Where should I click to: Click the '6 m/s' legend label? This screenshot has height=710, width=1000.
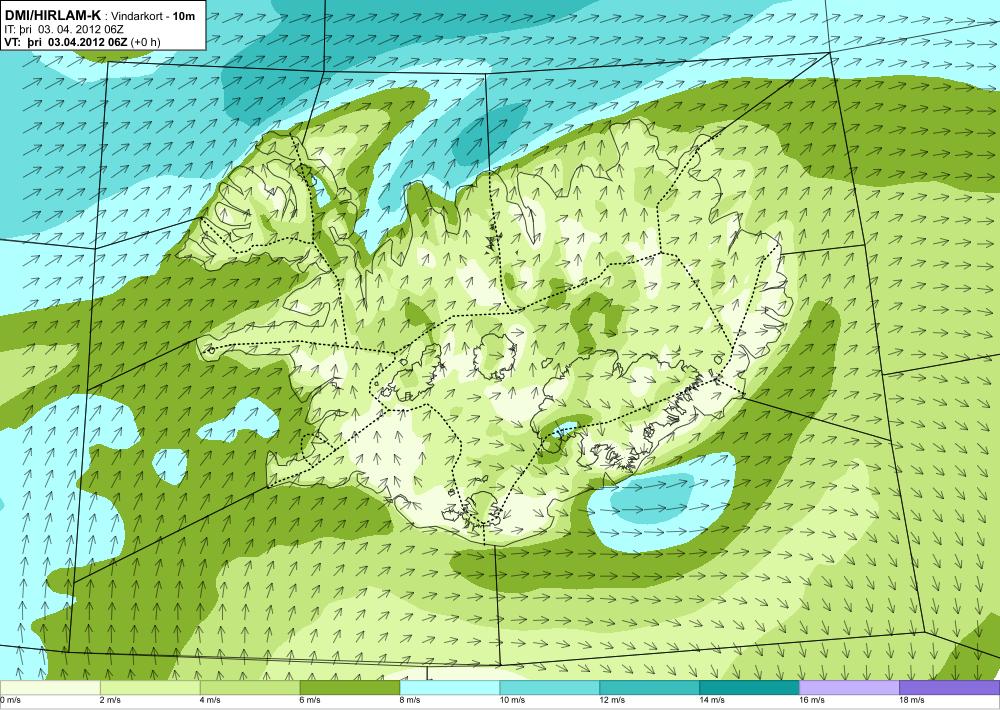tap(310, 700)
